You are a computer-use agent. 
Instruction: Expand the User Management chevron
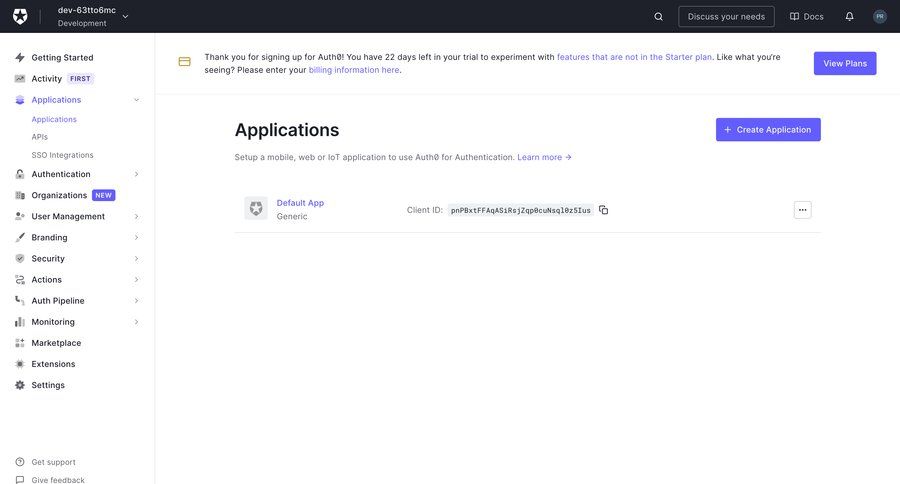click(137, 216)
